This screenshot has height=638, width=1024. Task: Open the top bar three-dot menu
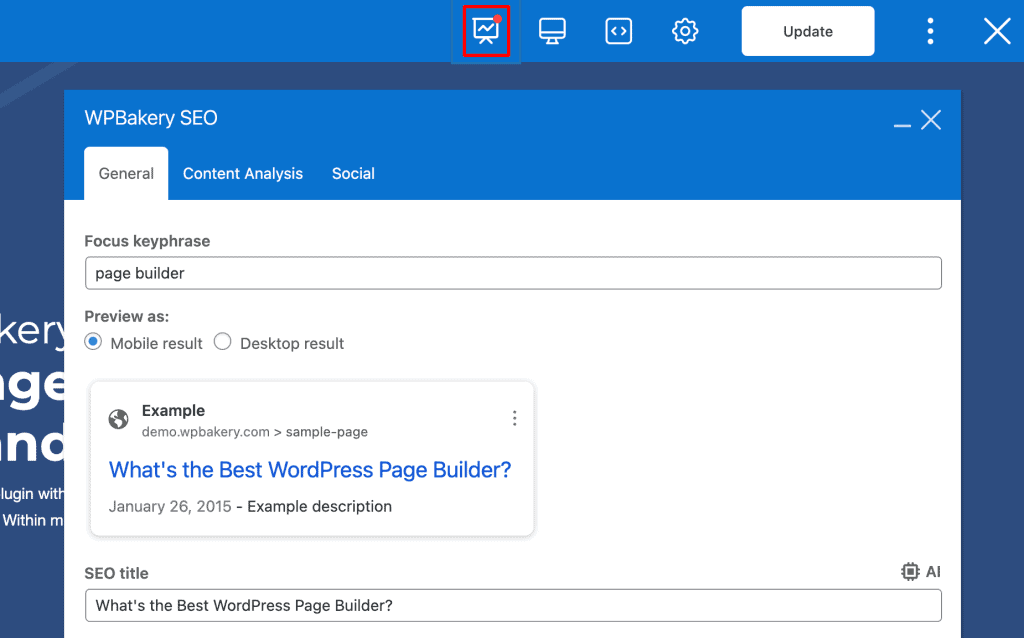(931, 31)
